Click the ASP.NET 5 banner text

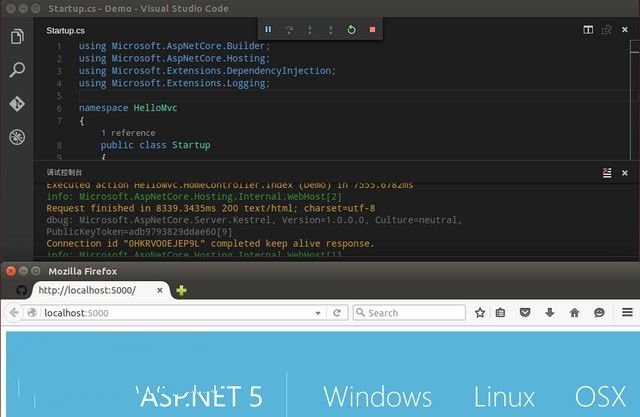tap(199, 397)
